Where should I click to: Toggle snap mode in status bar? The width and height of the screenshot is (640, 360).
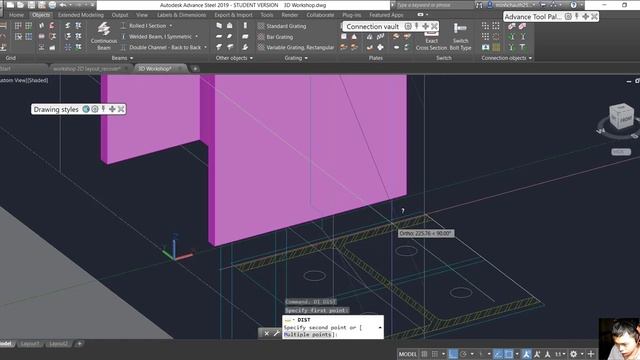[435, 354]
